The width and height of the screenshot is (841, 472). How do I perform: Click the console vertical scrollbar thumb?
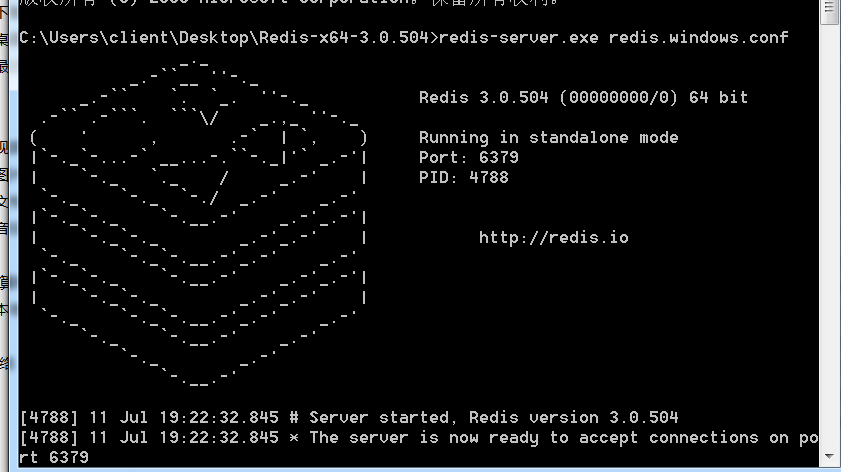pyautogui.click(x=829, y=12)
